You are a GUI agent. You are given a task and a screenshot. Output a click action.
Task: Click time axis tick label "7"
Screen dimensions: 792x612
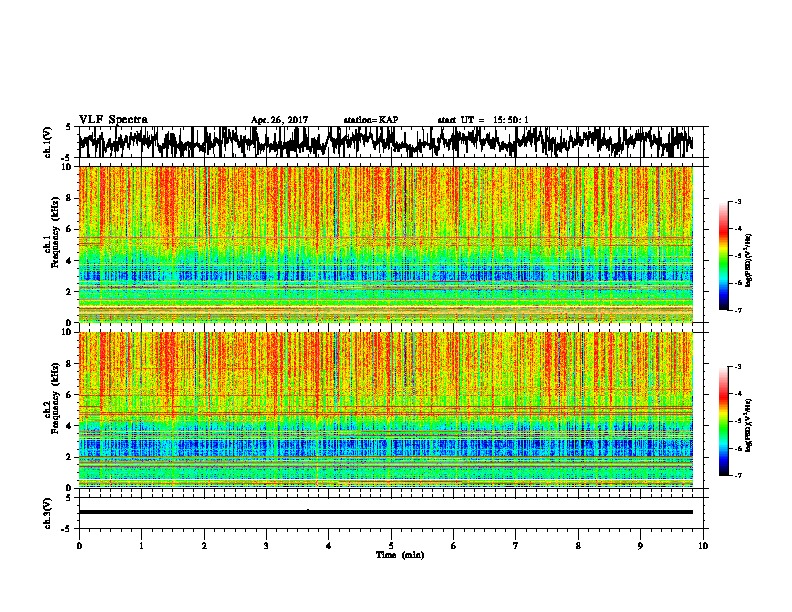(x=516, y=546)
